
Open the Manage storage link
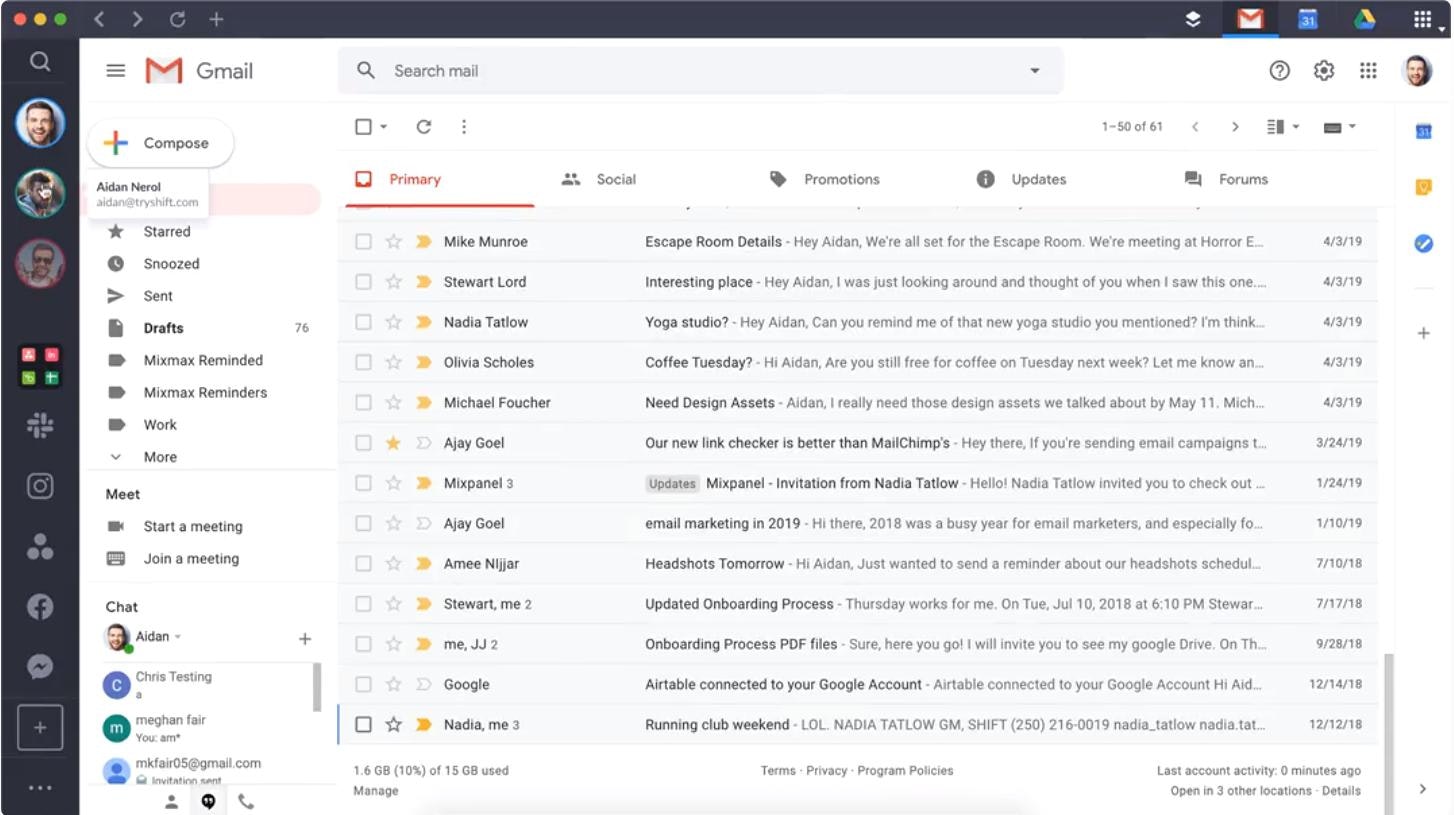(376, 791)
